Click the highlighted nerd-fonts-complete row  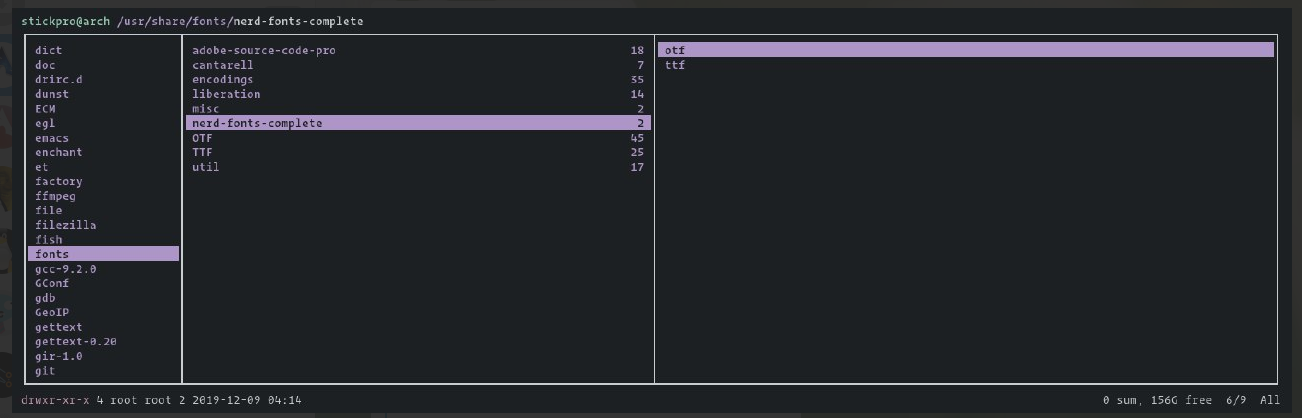tap(418, 123)
